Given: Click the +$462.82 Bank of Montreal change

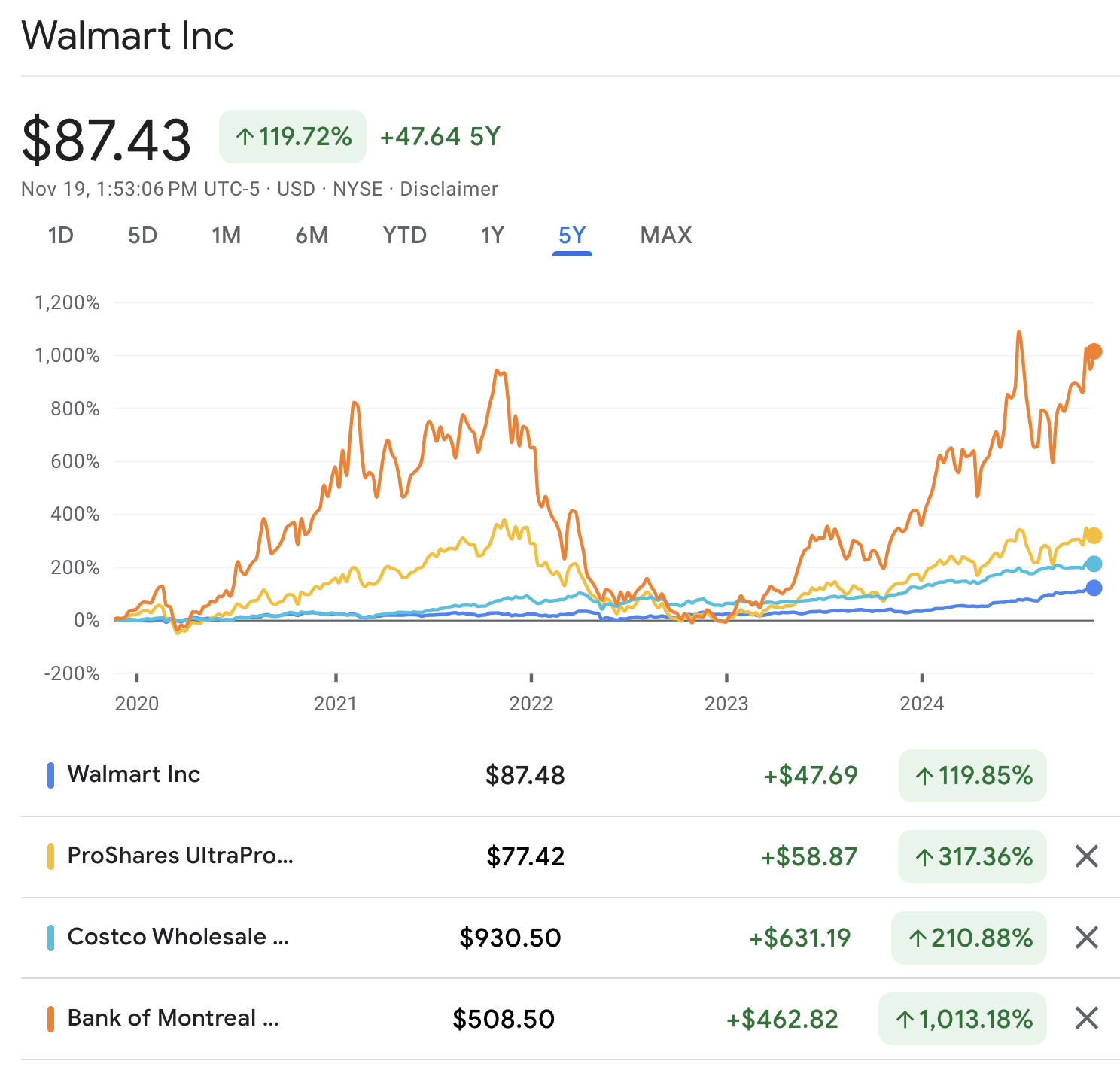Looking at the screenshot, I should pyautogui.click(x=782, y=1019).
